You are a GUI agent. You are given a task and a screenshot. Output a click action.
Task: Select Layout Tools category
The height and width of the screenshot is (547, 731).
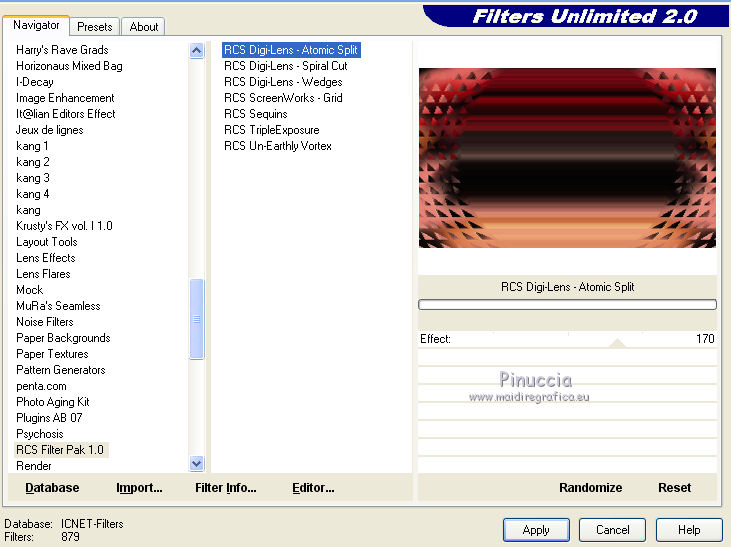click(46, 242)
